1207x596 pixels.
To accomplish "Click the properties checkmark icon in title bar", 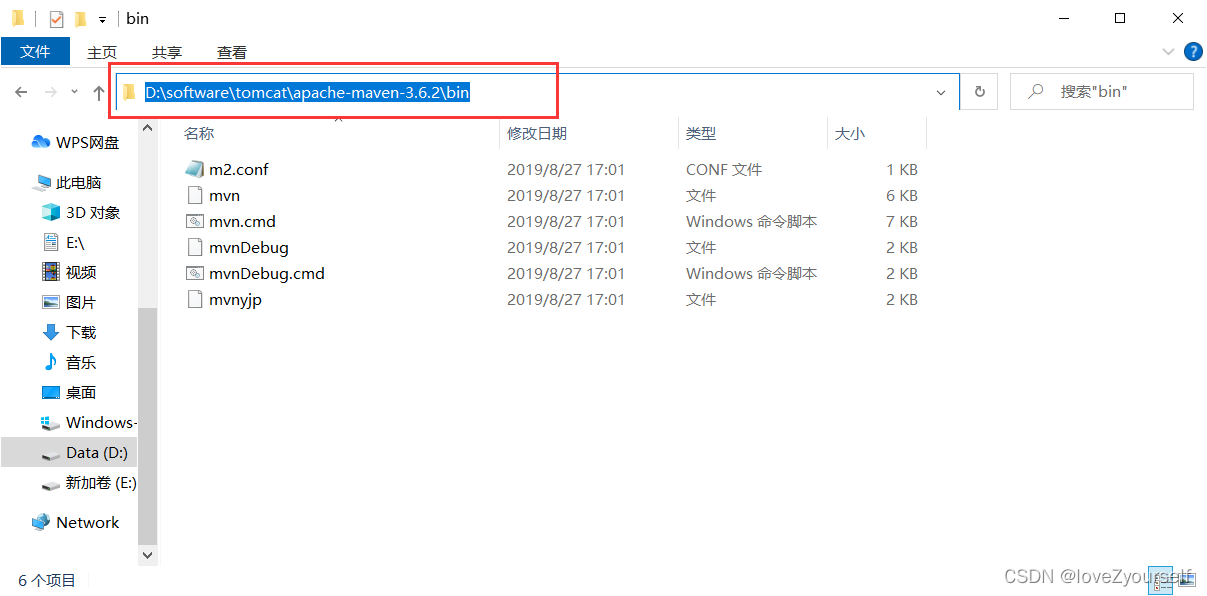I will tap(56, 19).
